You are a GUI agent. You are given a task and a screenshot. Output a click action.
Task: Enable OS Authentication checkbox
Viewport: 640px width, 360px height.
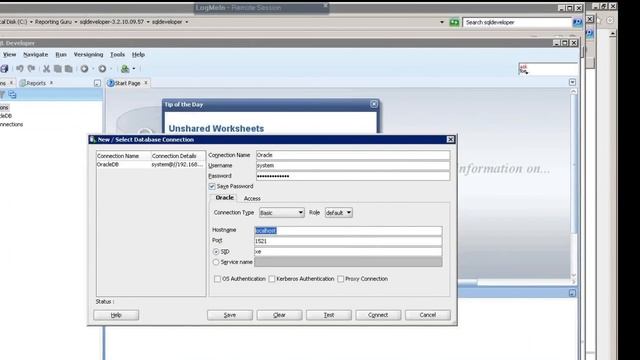[217, 279]
